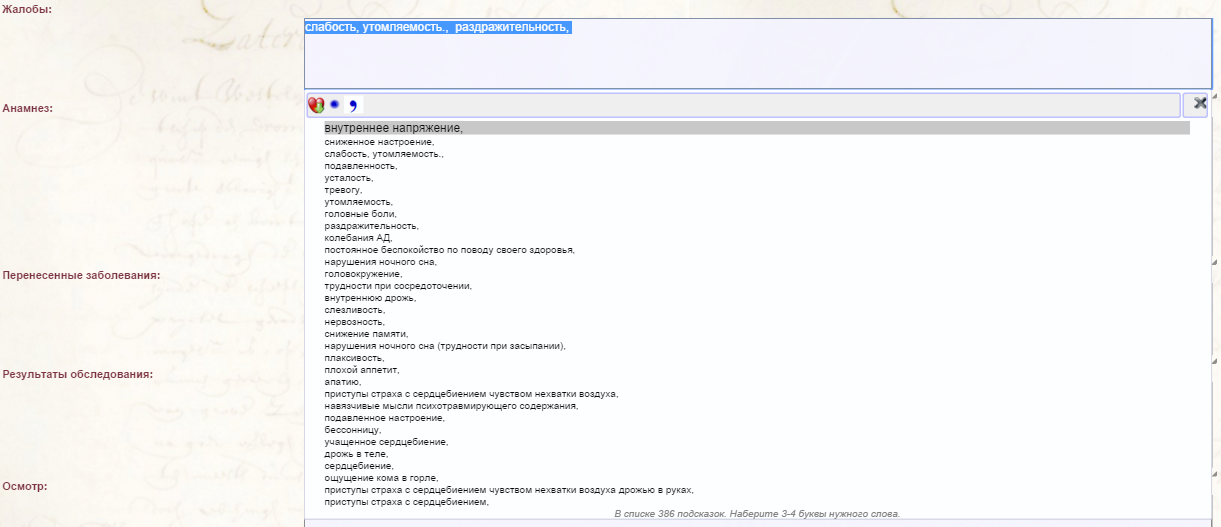The image size is (1221, 527).
Task: Choose 'тревогу,' from the suggestion list
Action: coord(343,190)
